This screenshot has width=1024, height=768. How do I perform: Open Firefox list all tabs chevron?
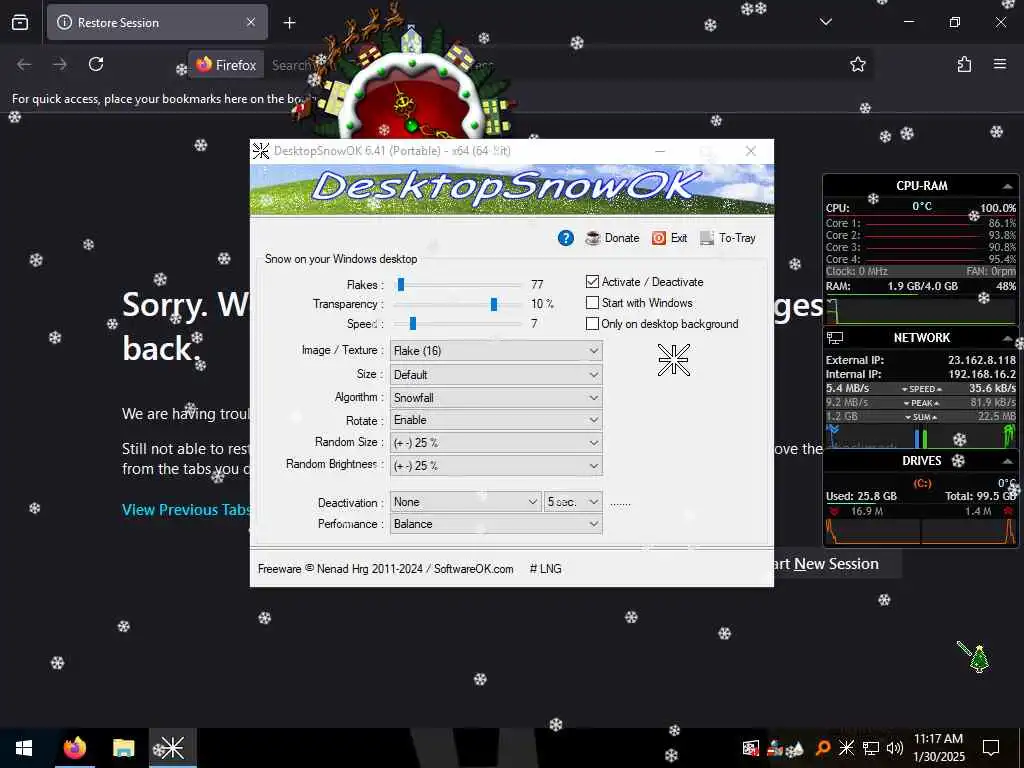[x=825, y=22]
